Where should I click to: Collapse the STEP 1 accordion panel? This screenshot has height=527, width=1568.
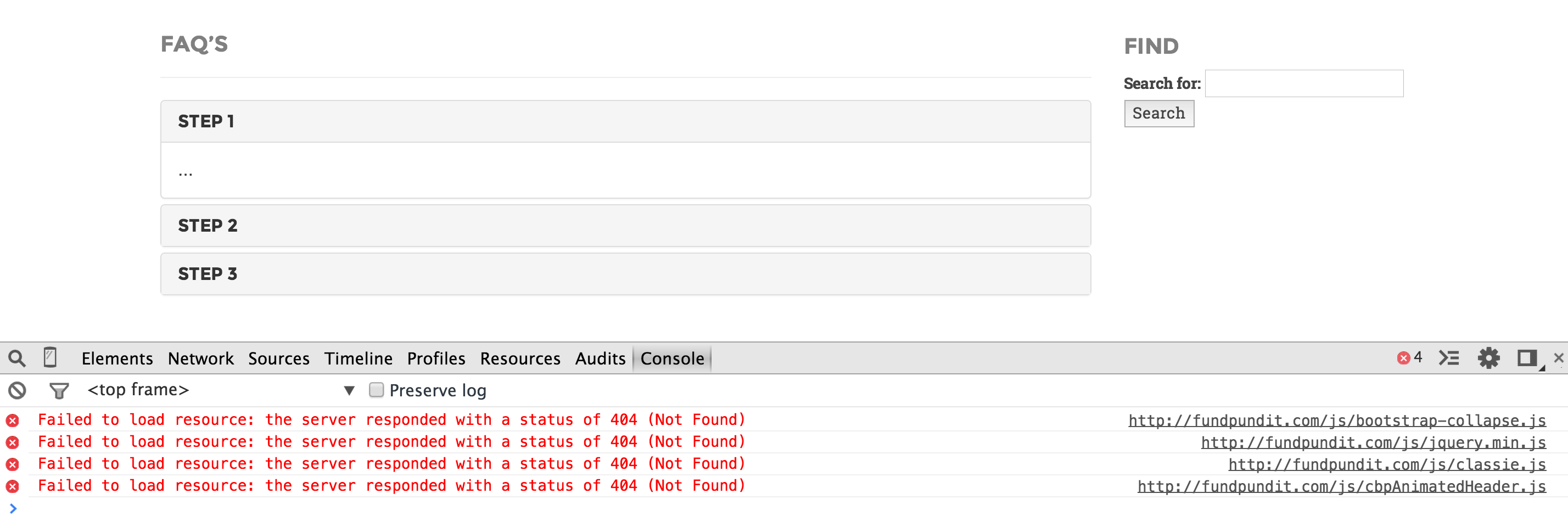[625, 122]
